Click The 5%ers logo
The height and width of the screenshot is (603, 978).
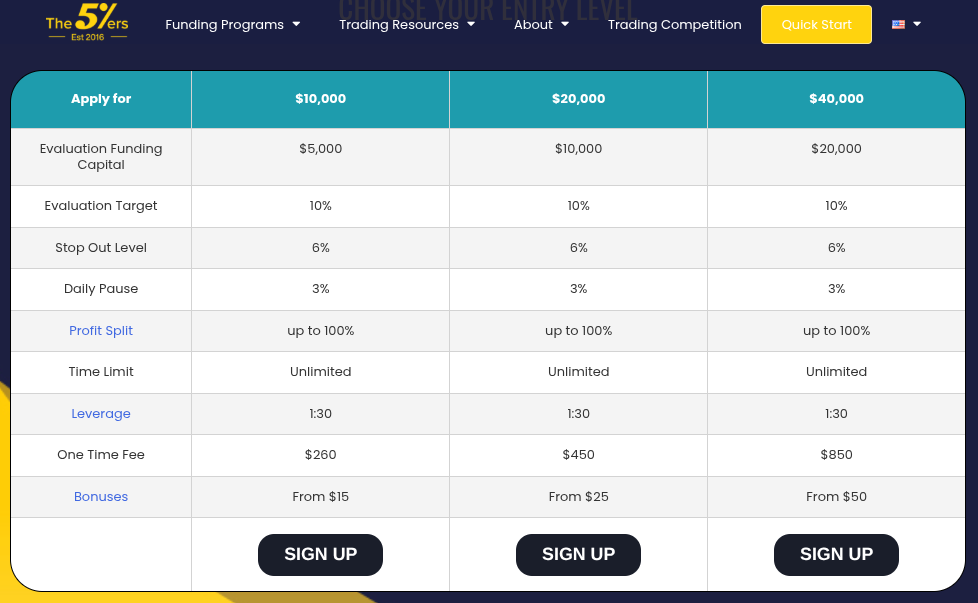coord(87,23)
